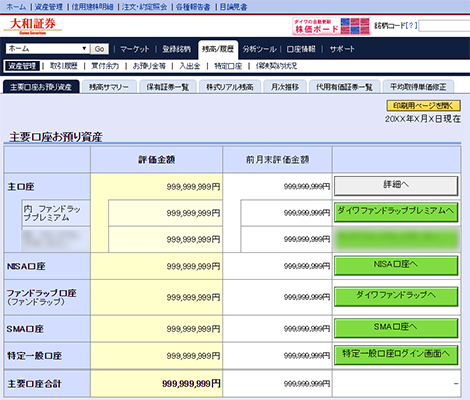
Task: Open the 注文・約定照会 link
Action: pyautogui.click(x=144, y=7)
